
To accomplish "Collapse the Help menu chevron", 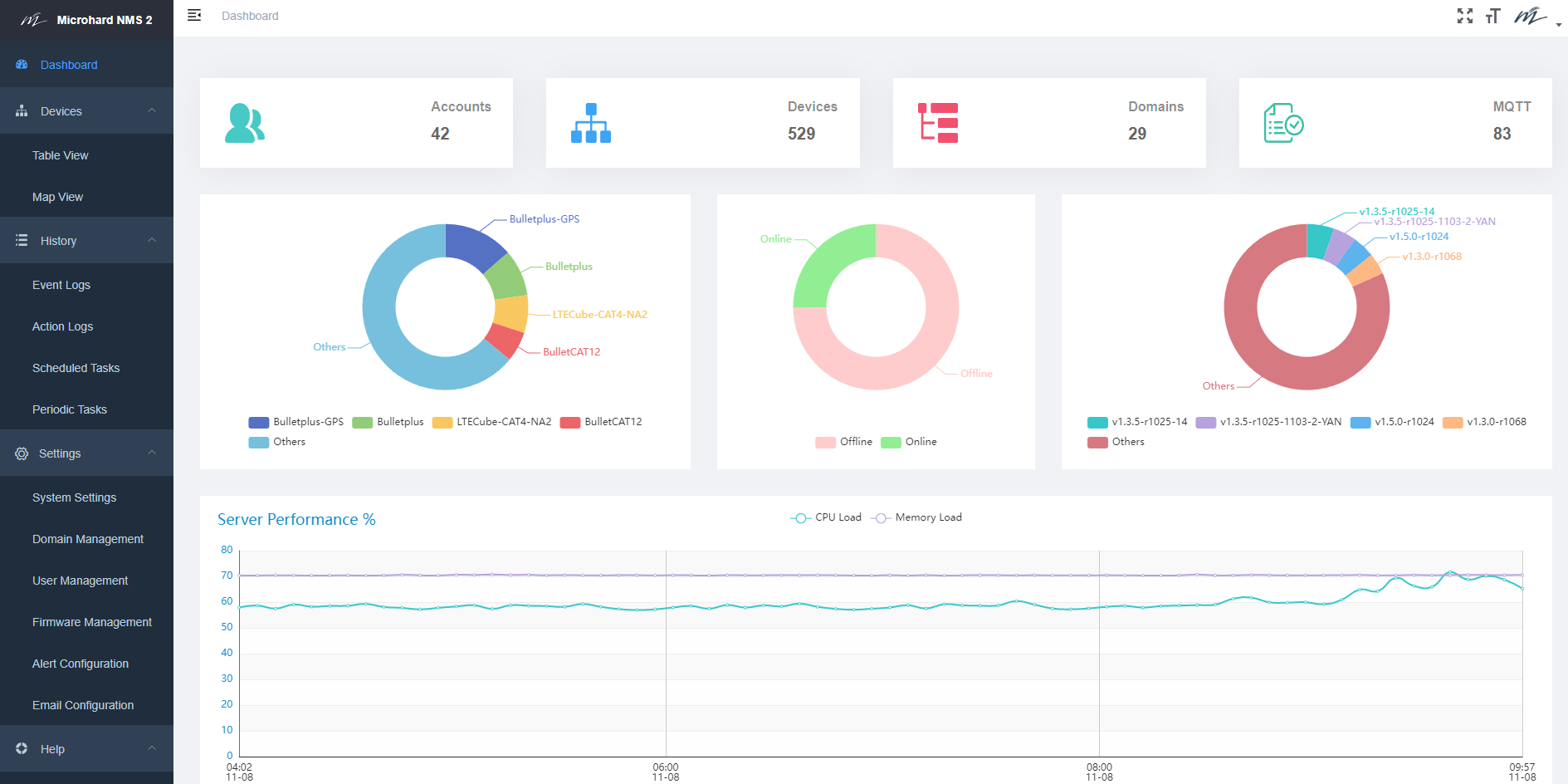I will [x=152, y=748].
